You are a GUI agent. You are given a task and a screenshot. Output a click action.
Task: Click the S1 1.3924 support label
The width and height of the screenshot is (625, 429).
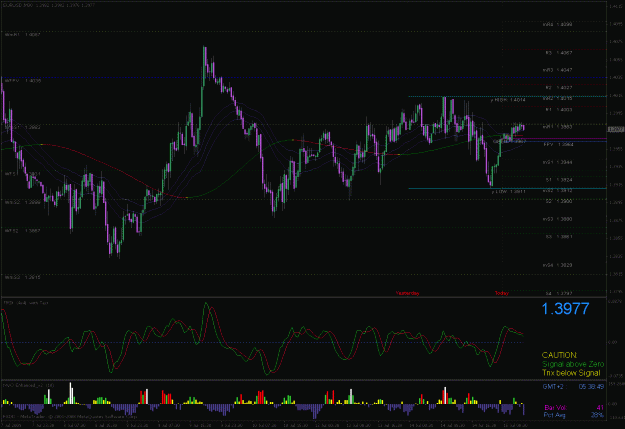(x=559, y=180)
